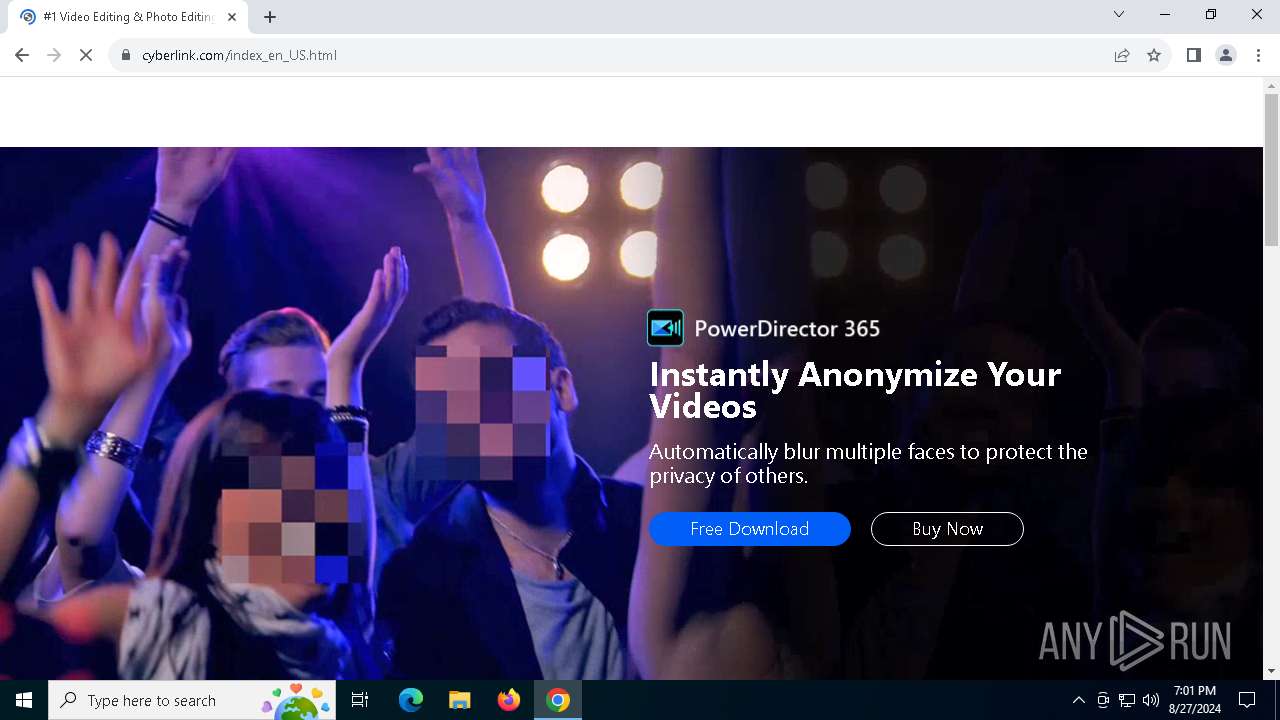Open network icon in system tray
Image resolution: width=1280 pixels, height=720 pixels.
pyautogui.click(x=1127, y=700)
